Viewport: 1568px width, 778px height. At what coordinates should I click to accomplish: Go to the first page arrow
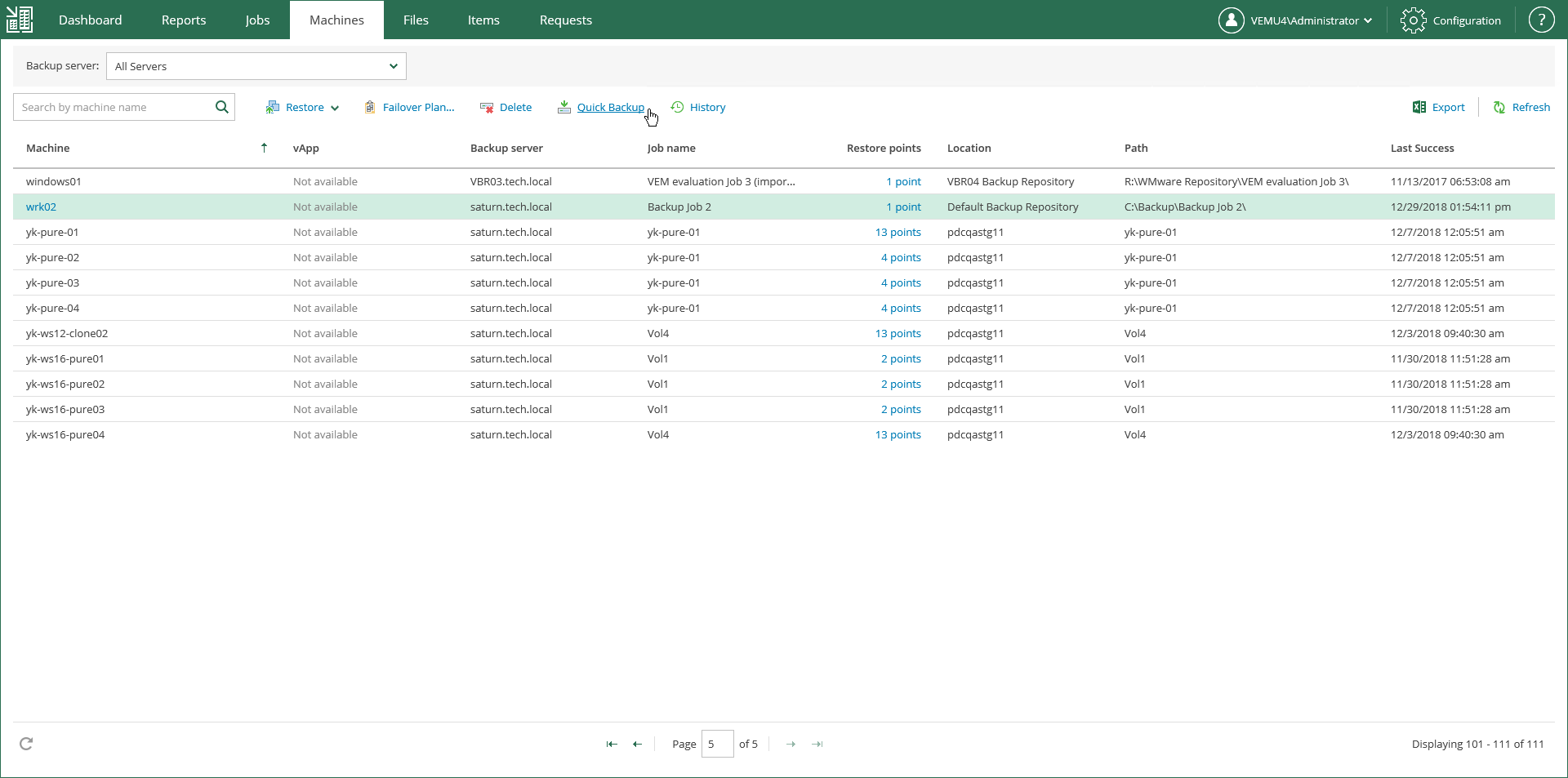pyautogui.click(x=612, y=744)
